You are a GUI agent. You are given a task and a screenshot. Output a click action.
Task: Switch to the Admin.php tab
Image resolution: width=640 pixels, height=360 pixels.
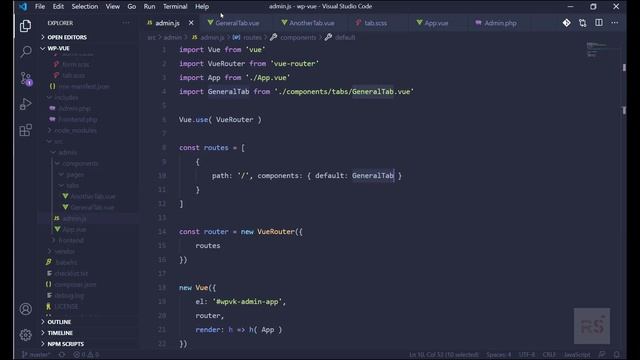click(500, 23)
